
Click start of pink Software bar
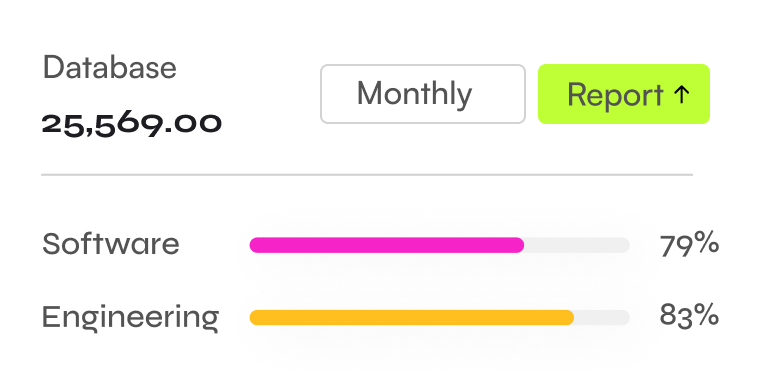pos(256,245)
